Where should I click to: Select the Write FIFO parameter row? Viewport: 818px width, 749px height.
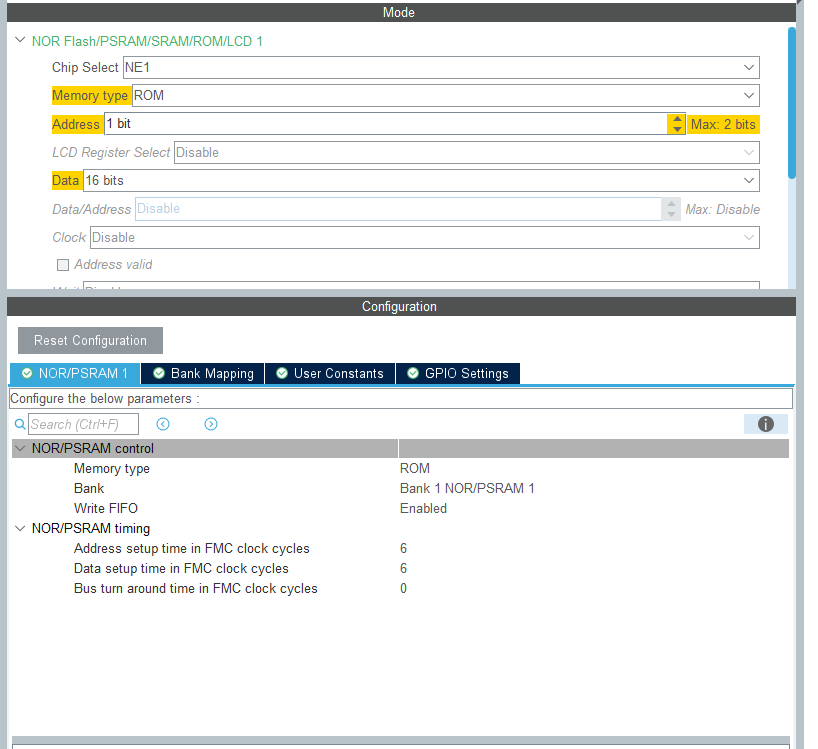tap(400, 508)
